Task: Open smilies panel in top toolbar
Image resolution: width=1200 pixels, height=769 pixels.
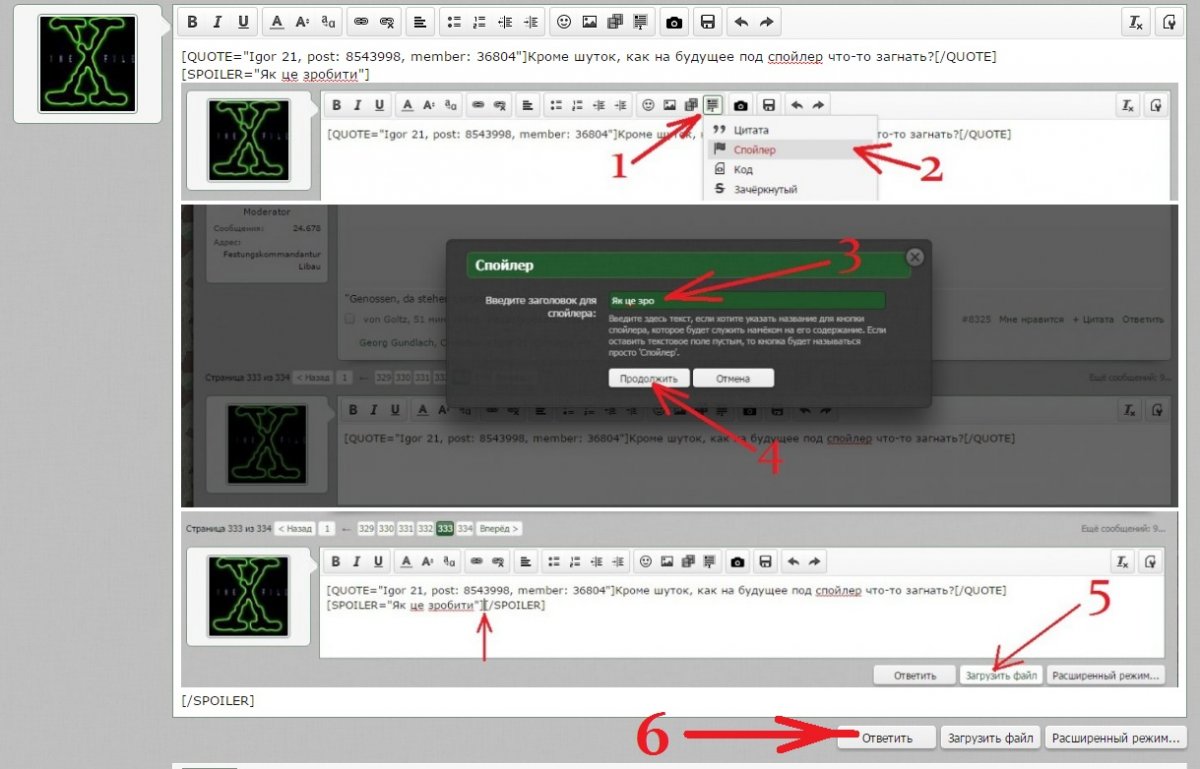Action: (x=564, y=21)
